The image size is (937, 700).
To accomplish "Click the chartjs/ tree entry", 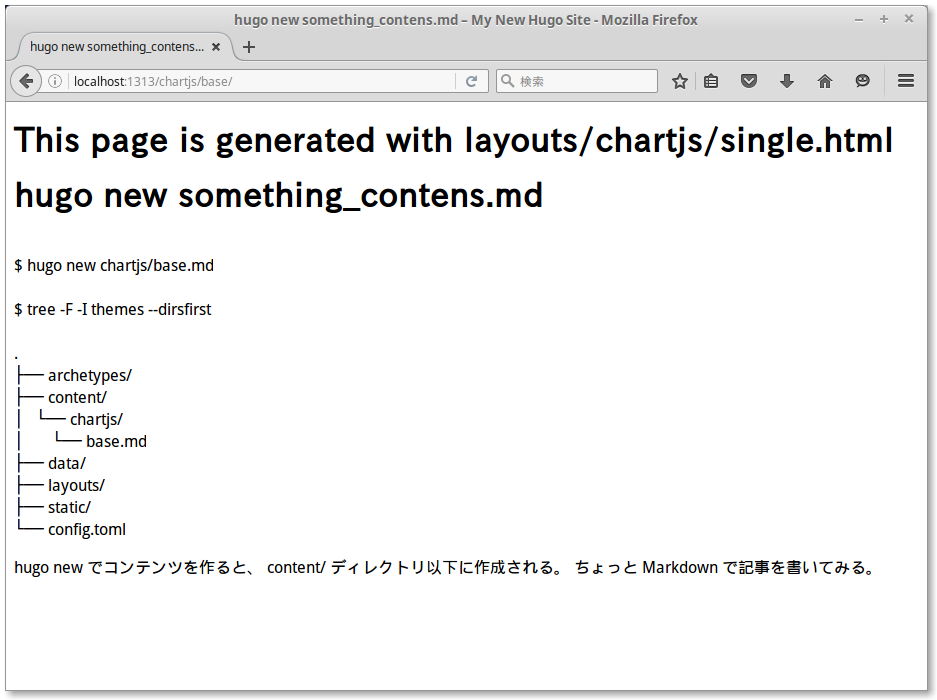I will pos(96,420).
